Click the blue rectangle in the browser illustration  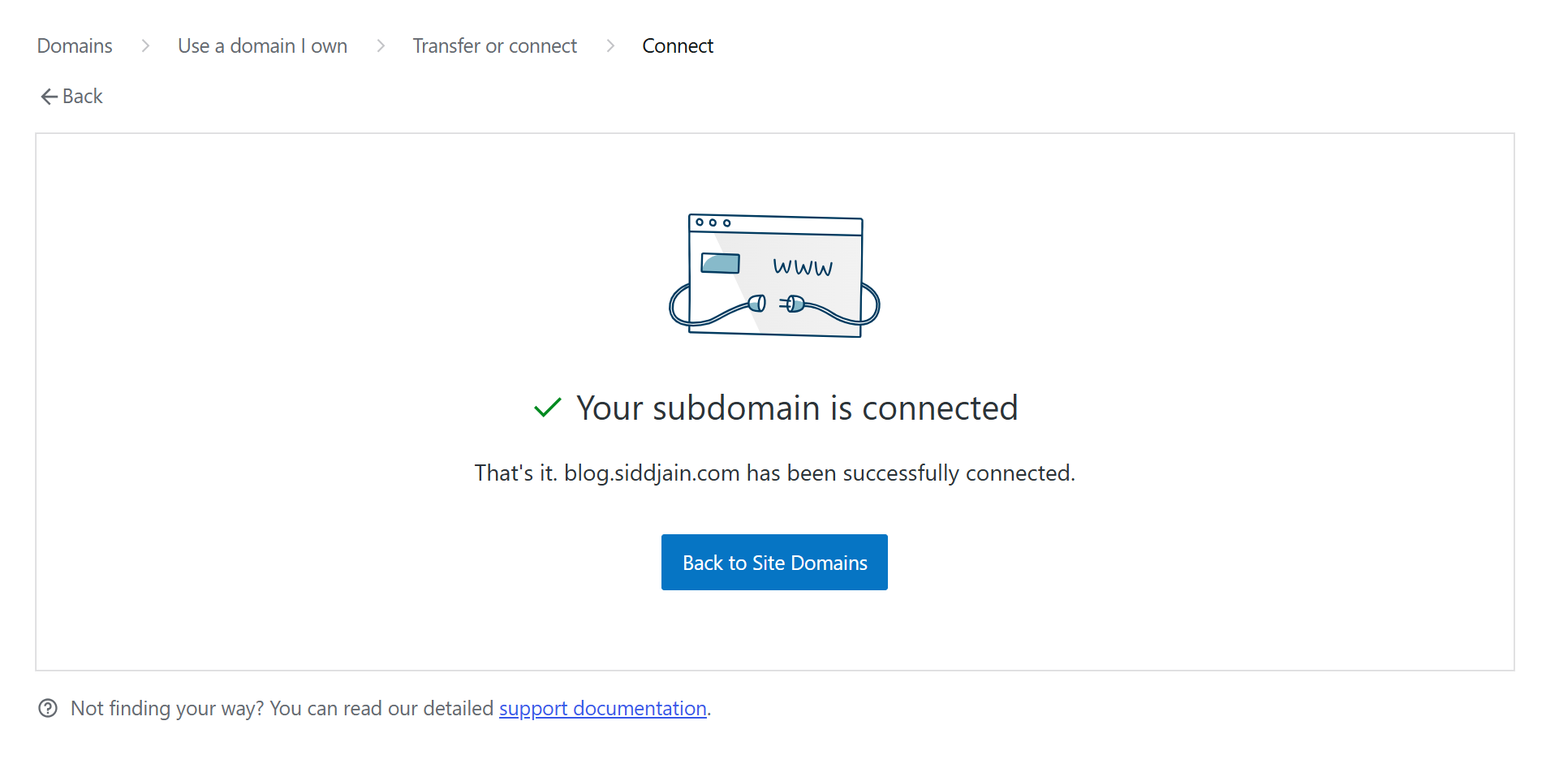720,263
